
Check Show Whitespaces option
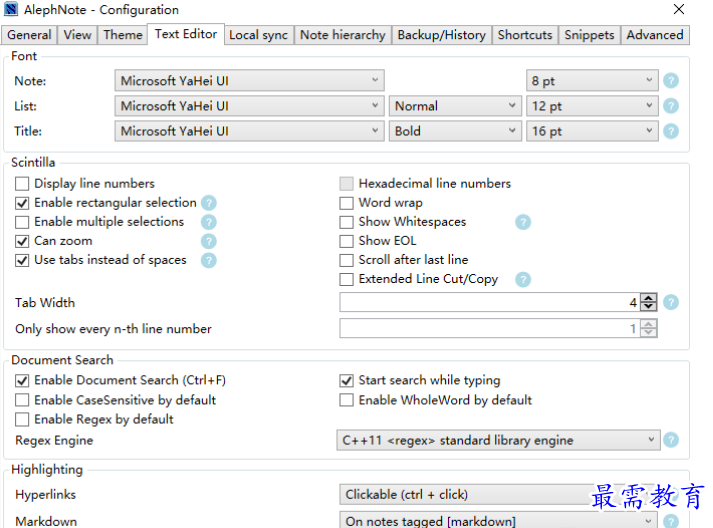(346, 222)
